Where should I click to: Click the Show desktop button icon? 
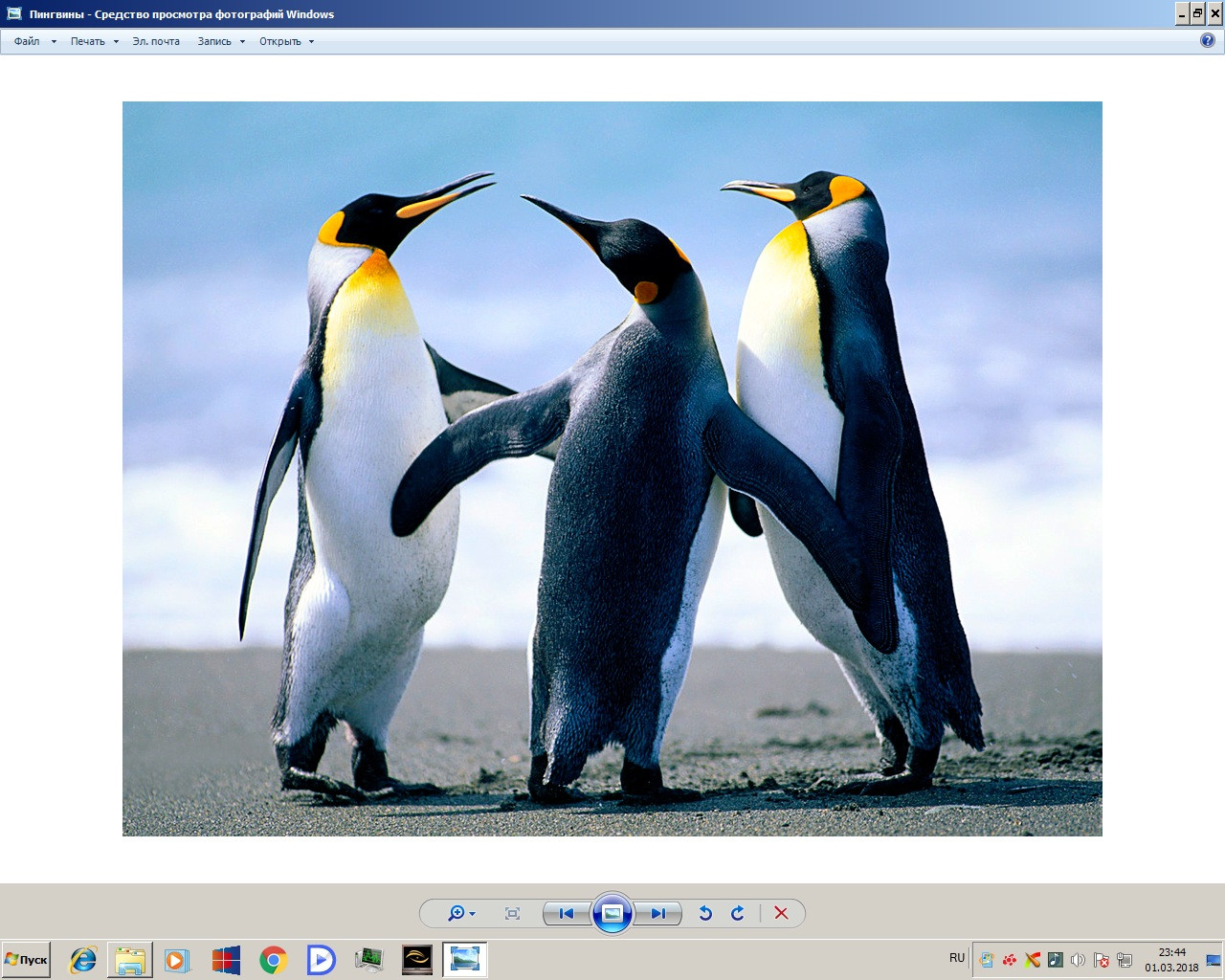click(x=1214, y=960)
